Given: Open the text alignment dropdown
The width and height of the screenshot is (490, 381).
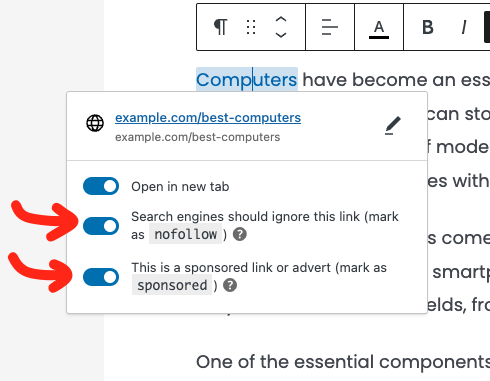Looking at the screenshot, I should click(x=330, y=27).
